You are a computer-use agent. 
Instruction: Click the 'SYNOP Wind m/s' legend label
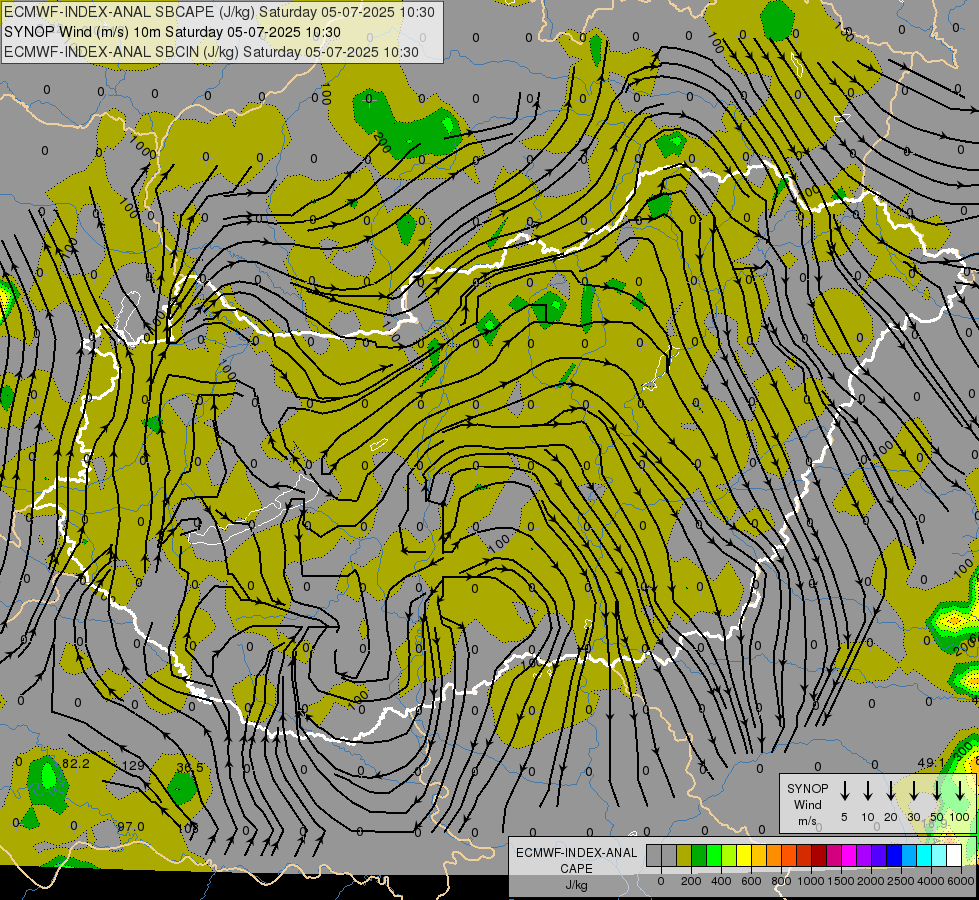[x=807, y=804]
